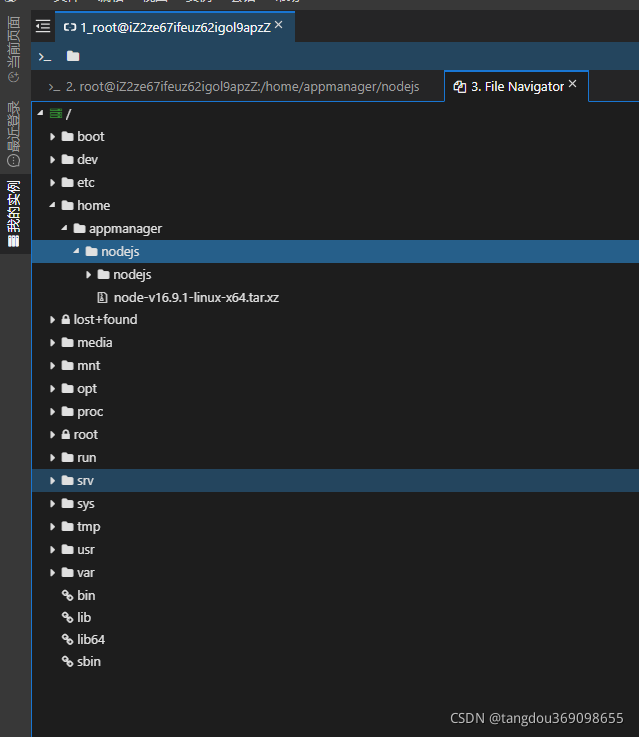Expand the boot folder arrow
This screenshot has height=737, width=639.
53,137
